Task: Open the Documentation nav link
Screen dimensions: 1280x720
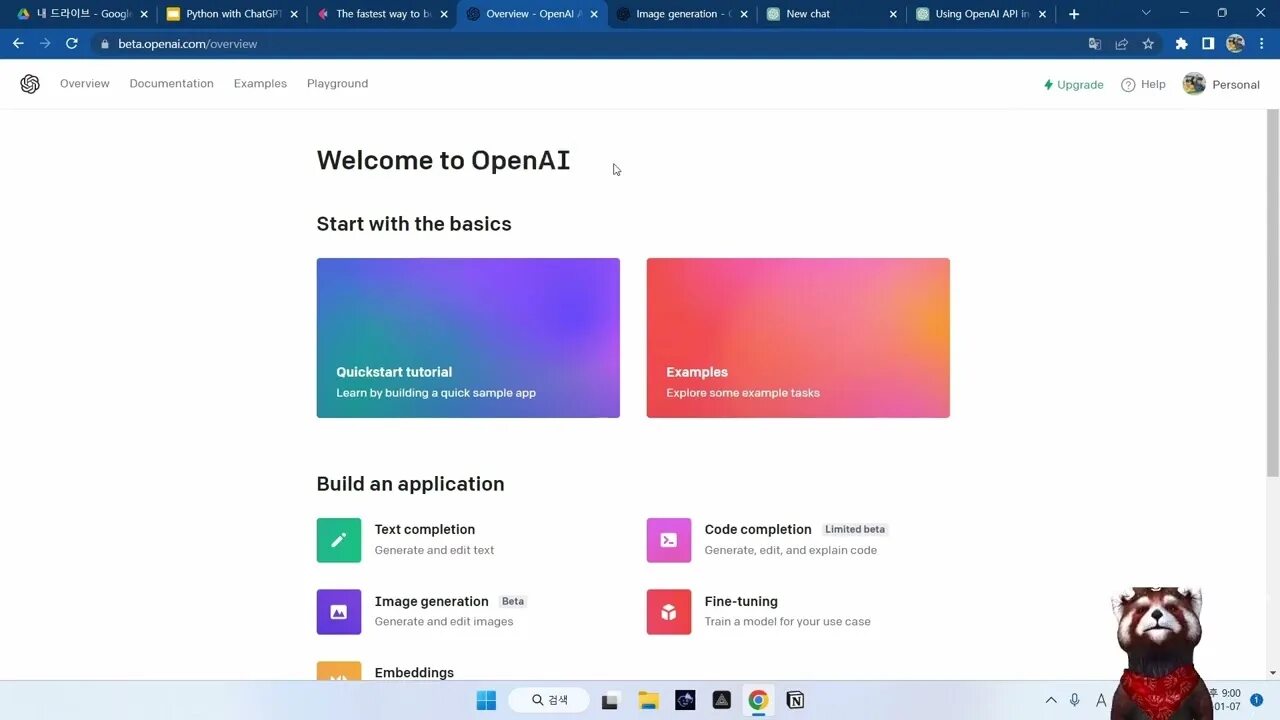Action: (171, 84)
